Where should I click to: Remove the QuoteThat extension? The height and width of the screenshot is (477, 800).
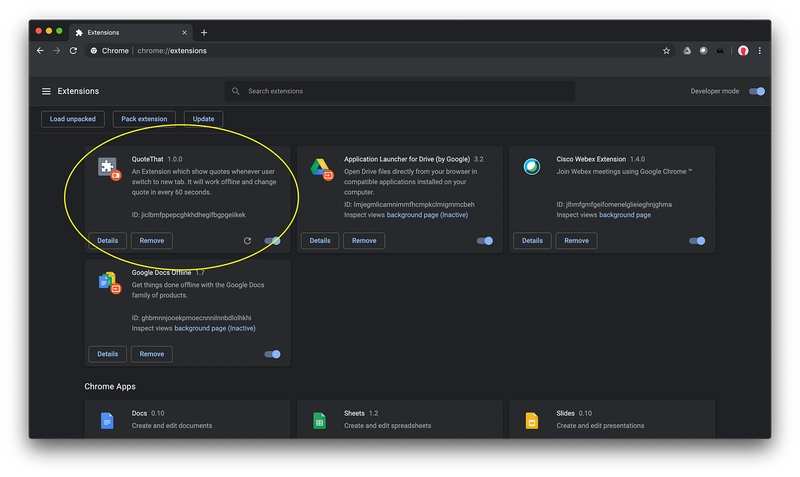152,241
